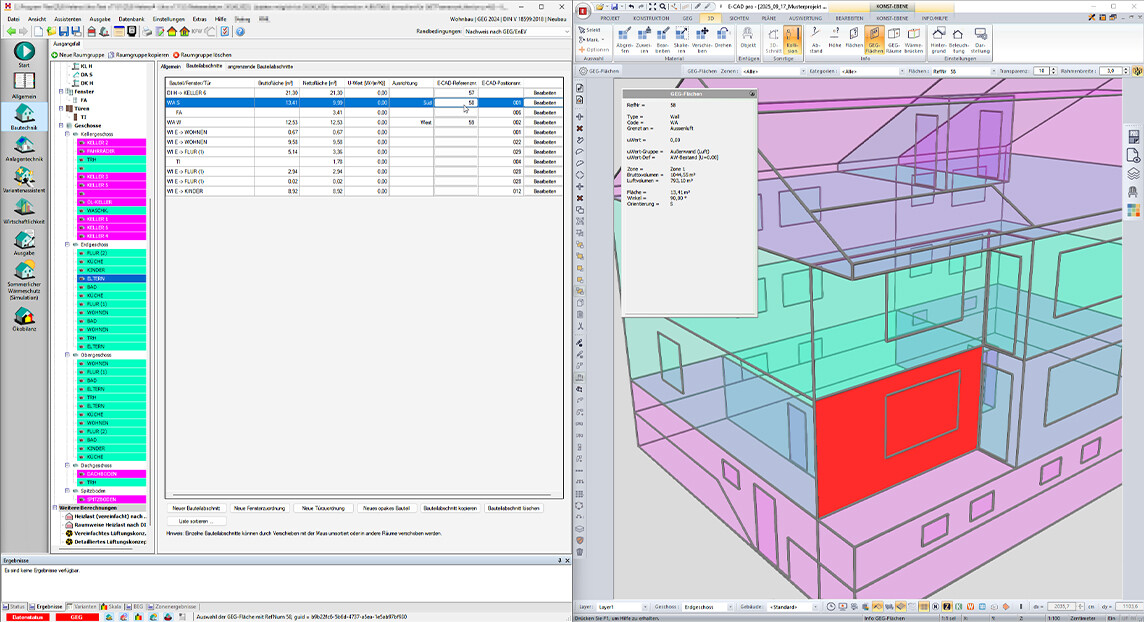Click the Bauteilabschnitt löschen button
Viewport: 1144px width, 622px height.
(514, 508)
